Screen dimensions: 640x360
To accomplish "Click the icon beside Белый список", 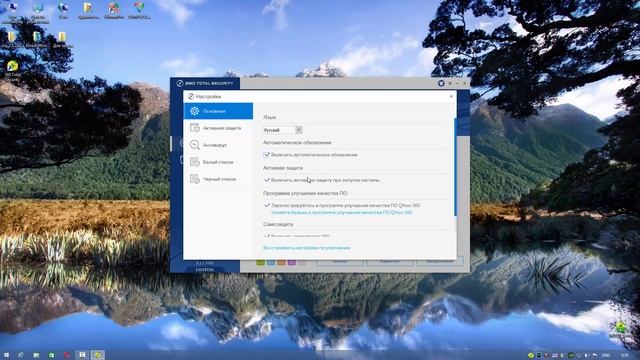I will coord(195,162).
